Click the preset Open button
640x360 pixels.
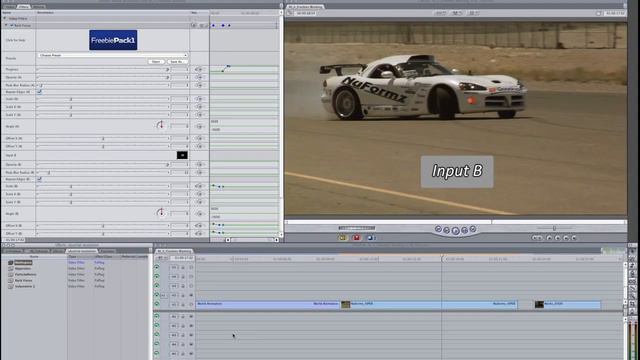pos(156,62)
